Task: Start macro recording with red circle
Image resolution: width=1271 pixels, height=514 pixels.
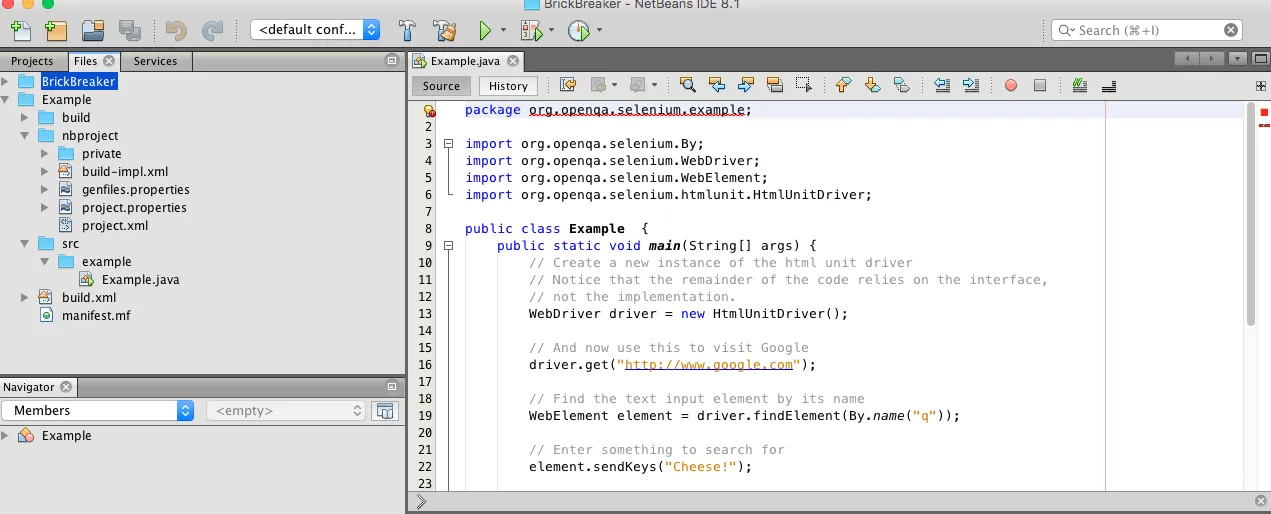Action: pyautogui.click(x=1010, y=85)
